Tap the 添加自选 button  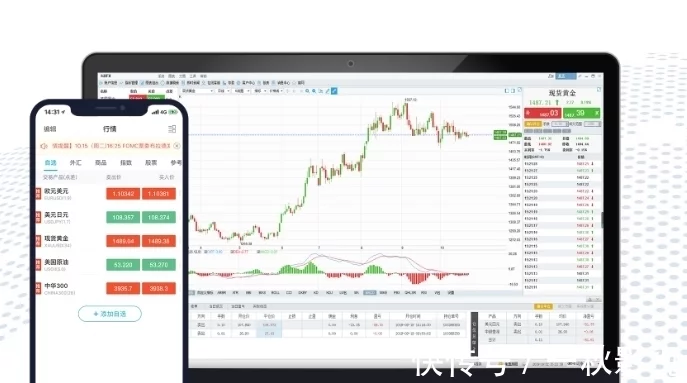click(x=110, y=314)
